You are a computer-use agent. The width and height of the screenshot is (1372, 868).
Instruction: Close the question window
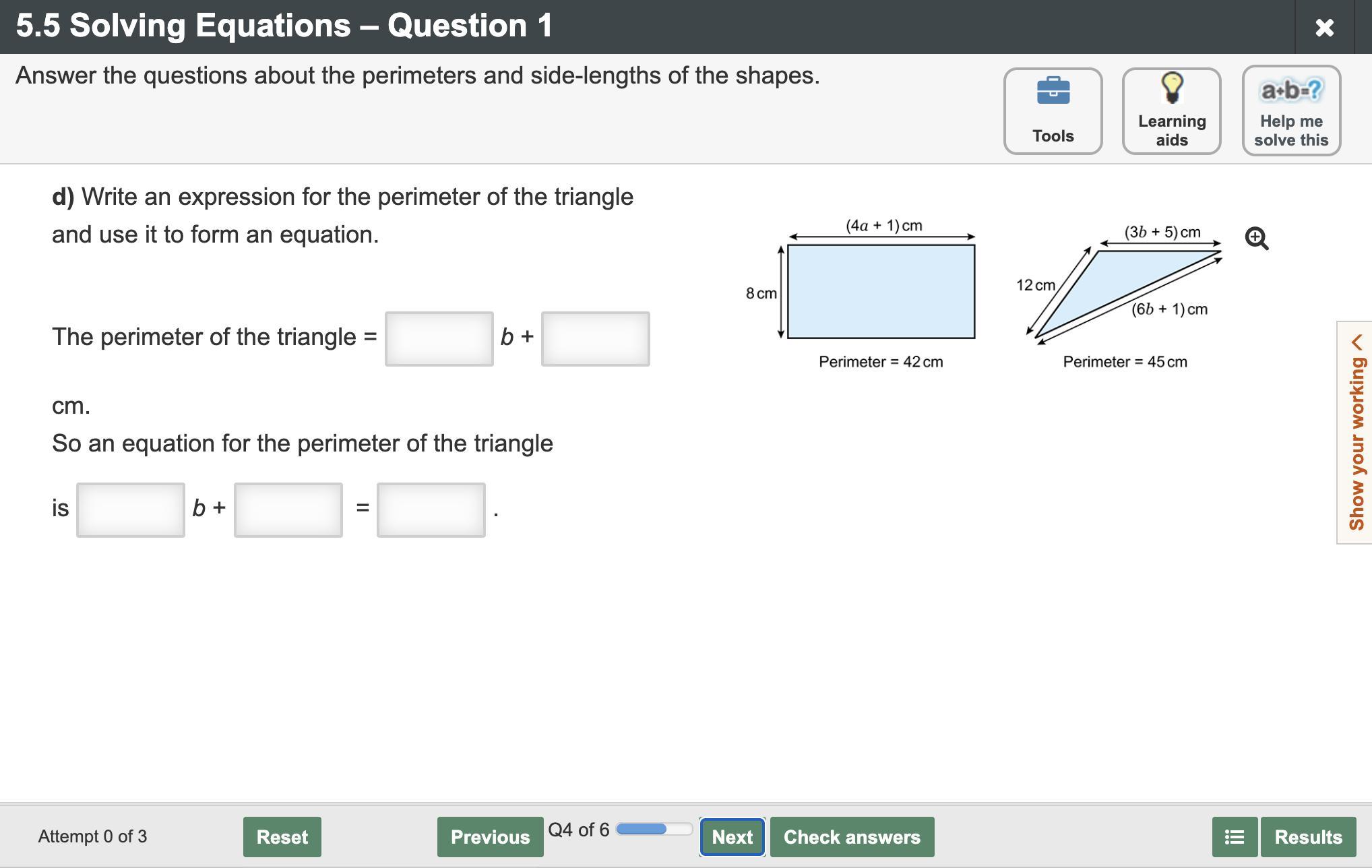click(1324, 27)
